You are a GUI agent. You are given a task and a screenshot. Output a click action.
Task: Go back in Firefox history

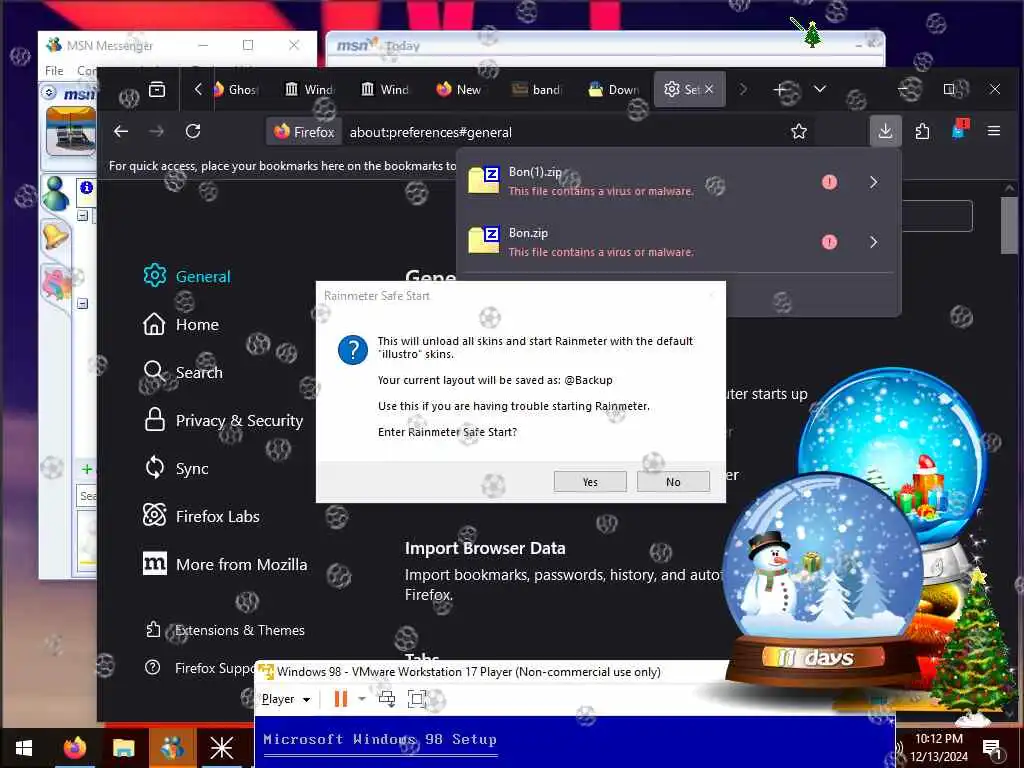point(121,131)
